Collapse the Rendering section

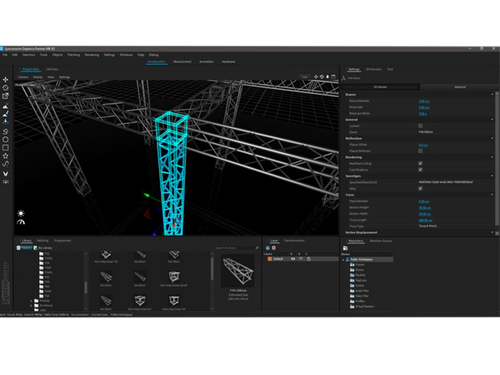click(492, 157)
